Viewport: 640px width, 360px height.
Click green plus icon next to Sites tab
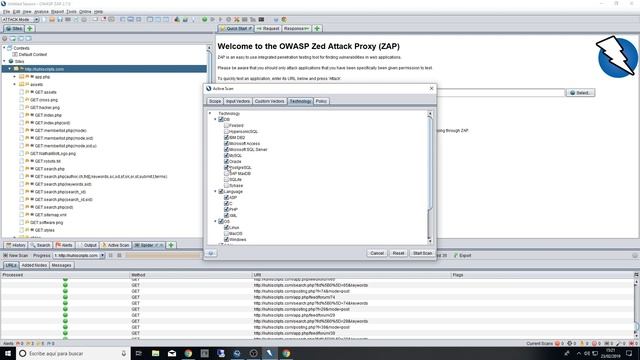[x=30, y=29]
